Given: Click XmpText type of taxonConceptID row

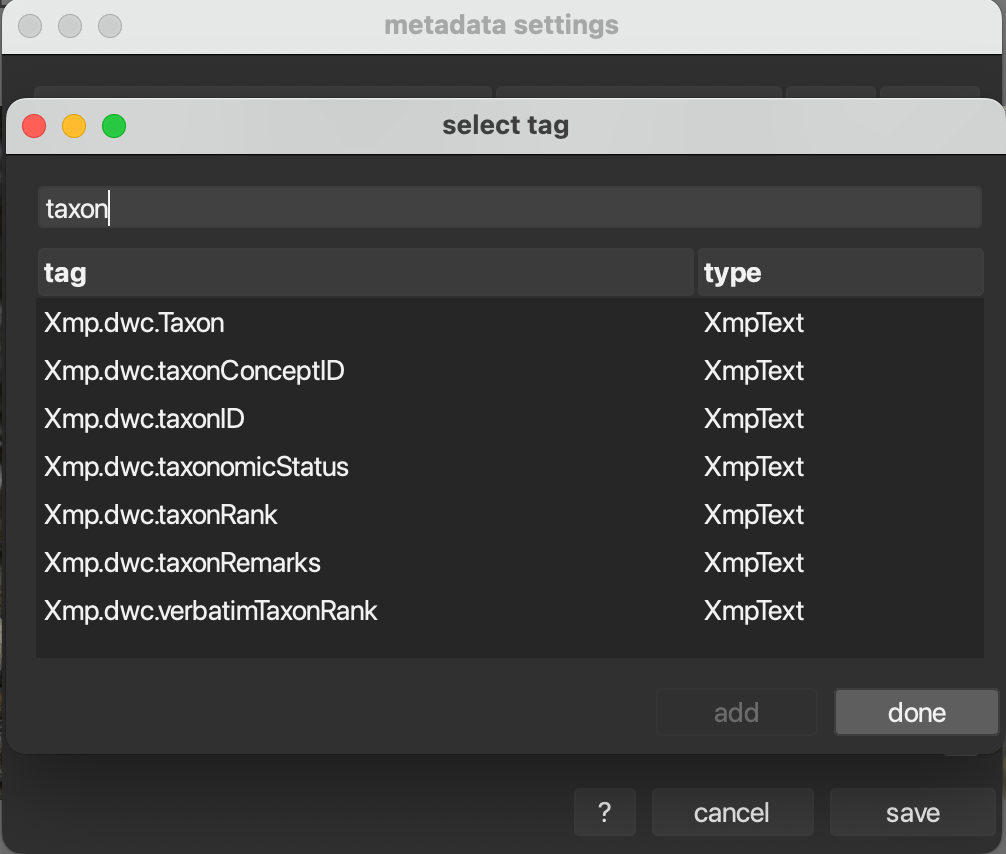Looking at the screenshot, I should 754,371.
